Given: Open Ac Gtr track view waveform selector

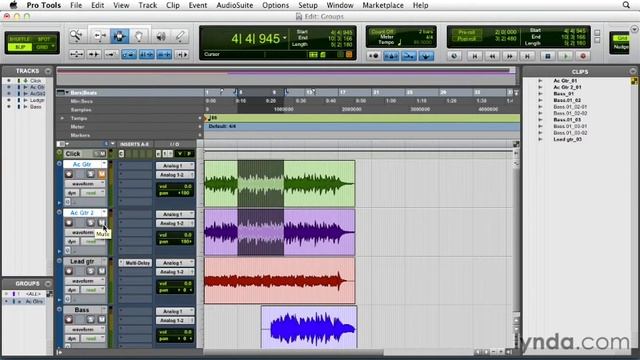Looking at the screenshot, I should click(x=85, y=184).
